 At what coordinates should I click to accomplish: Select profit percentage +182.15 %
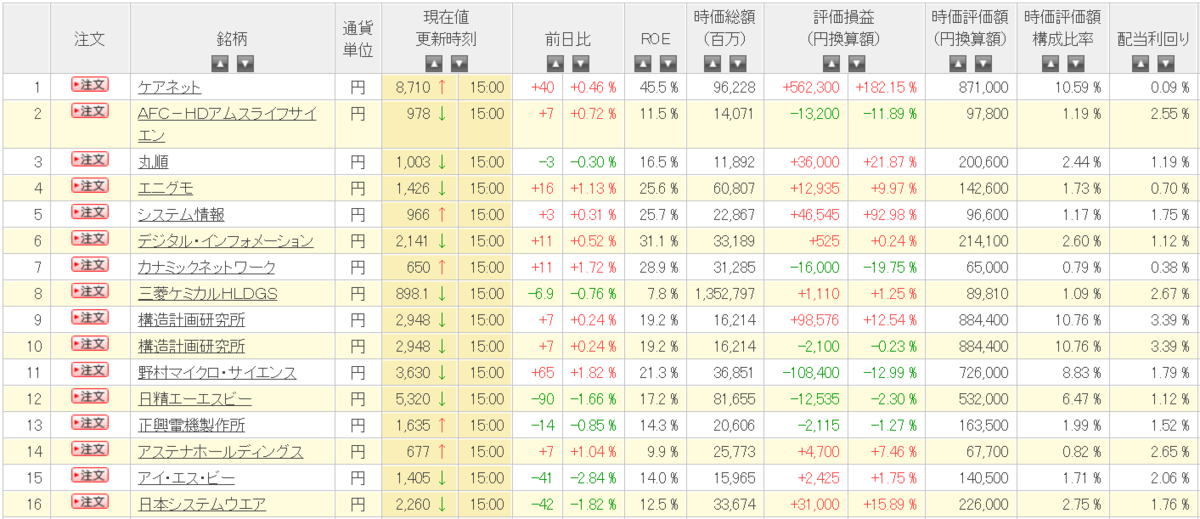[x=884, y=88]
